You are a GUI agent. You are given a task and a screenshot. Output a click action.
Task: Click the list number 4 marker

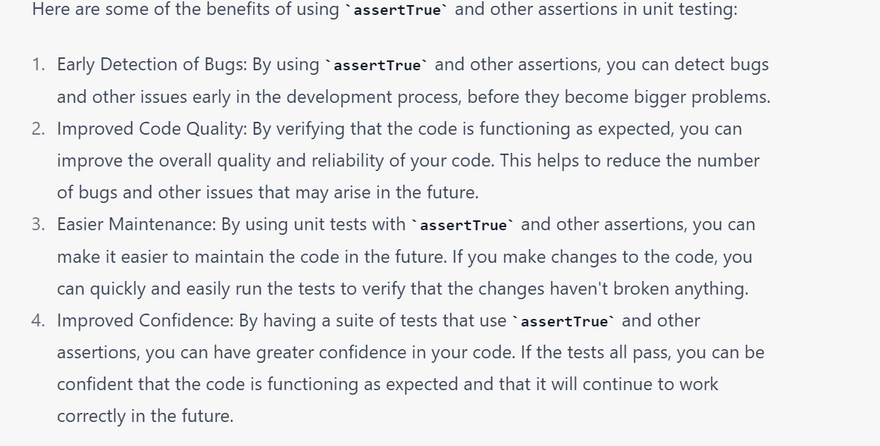click(x=38, y=321)
